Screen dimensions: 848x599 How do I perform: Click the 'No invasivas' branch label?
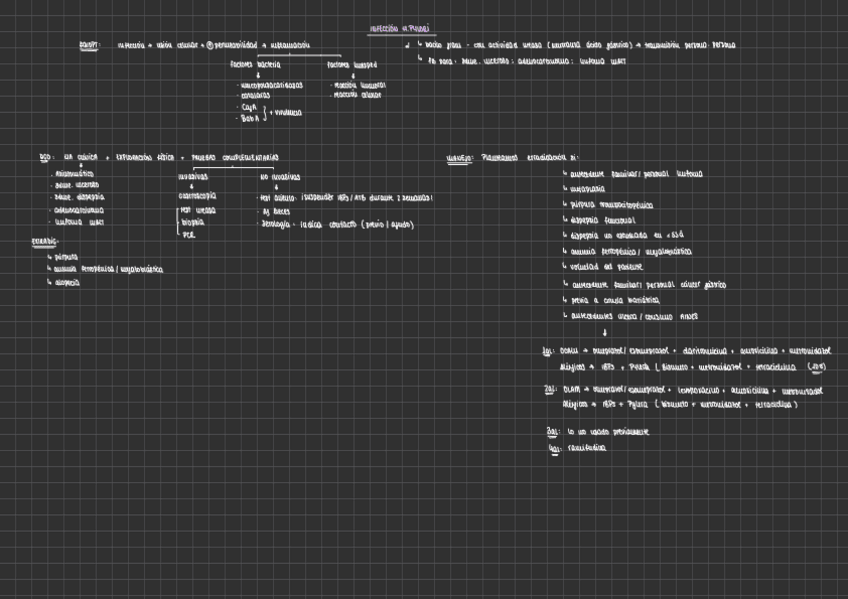pyautogui.click(x=280, y=176)
